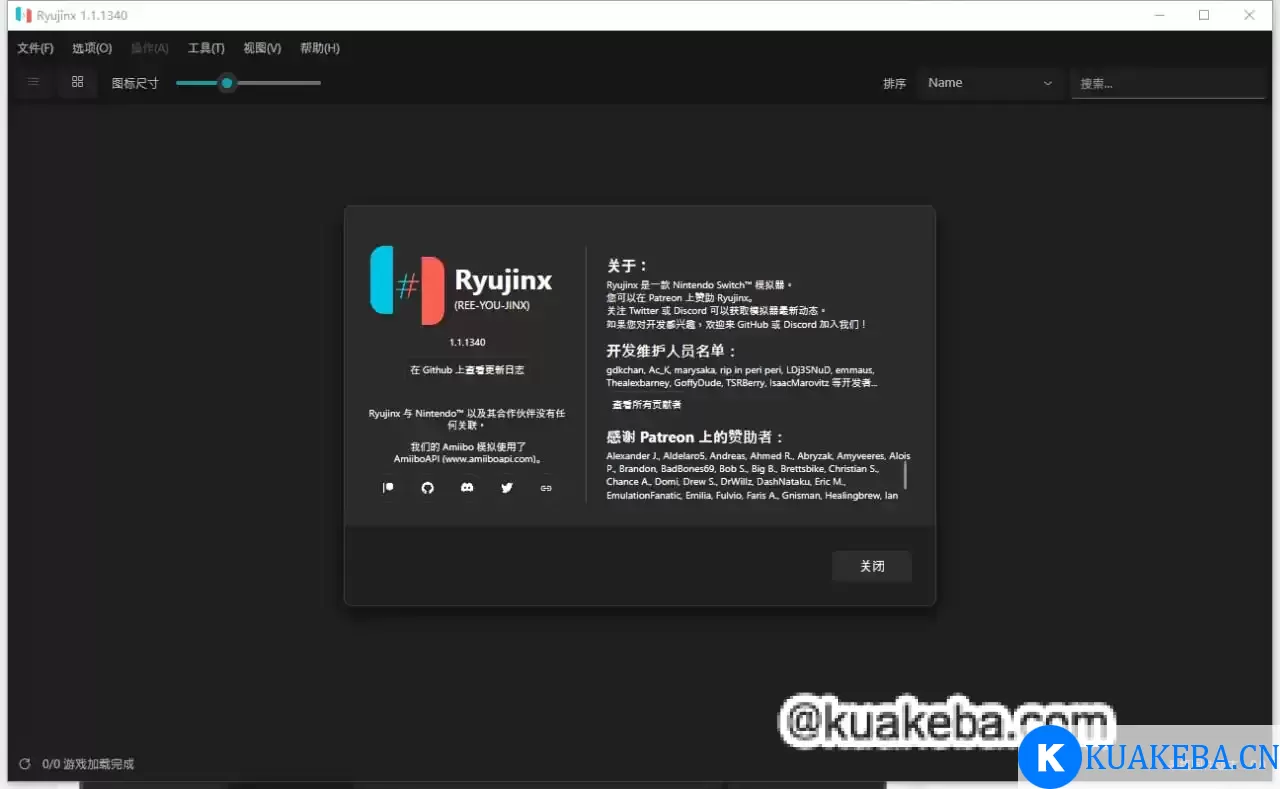The height and width of the screenshot is (789, 1280).
Task: Maximize the Ryujinx window
Action: (x=1204, y=15)
